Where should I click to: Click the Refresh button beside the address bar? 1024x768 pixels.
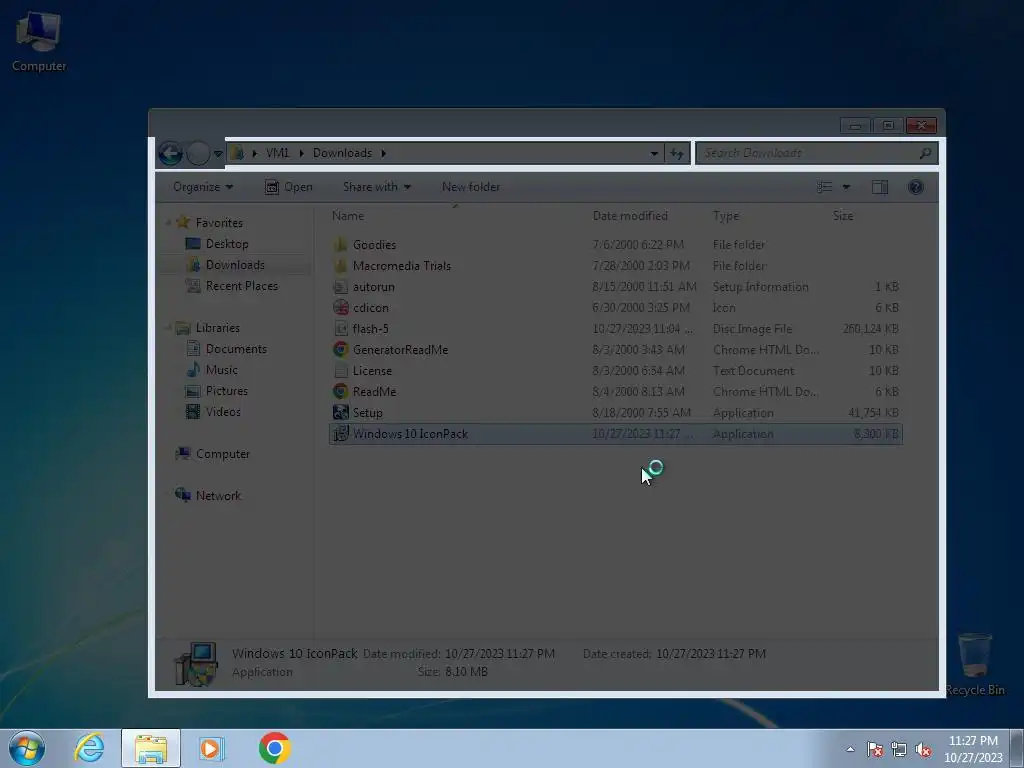click(677, 153)
